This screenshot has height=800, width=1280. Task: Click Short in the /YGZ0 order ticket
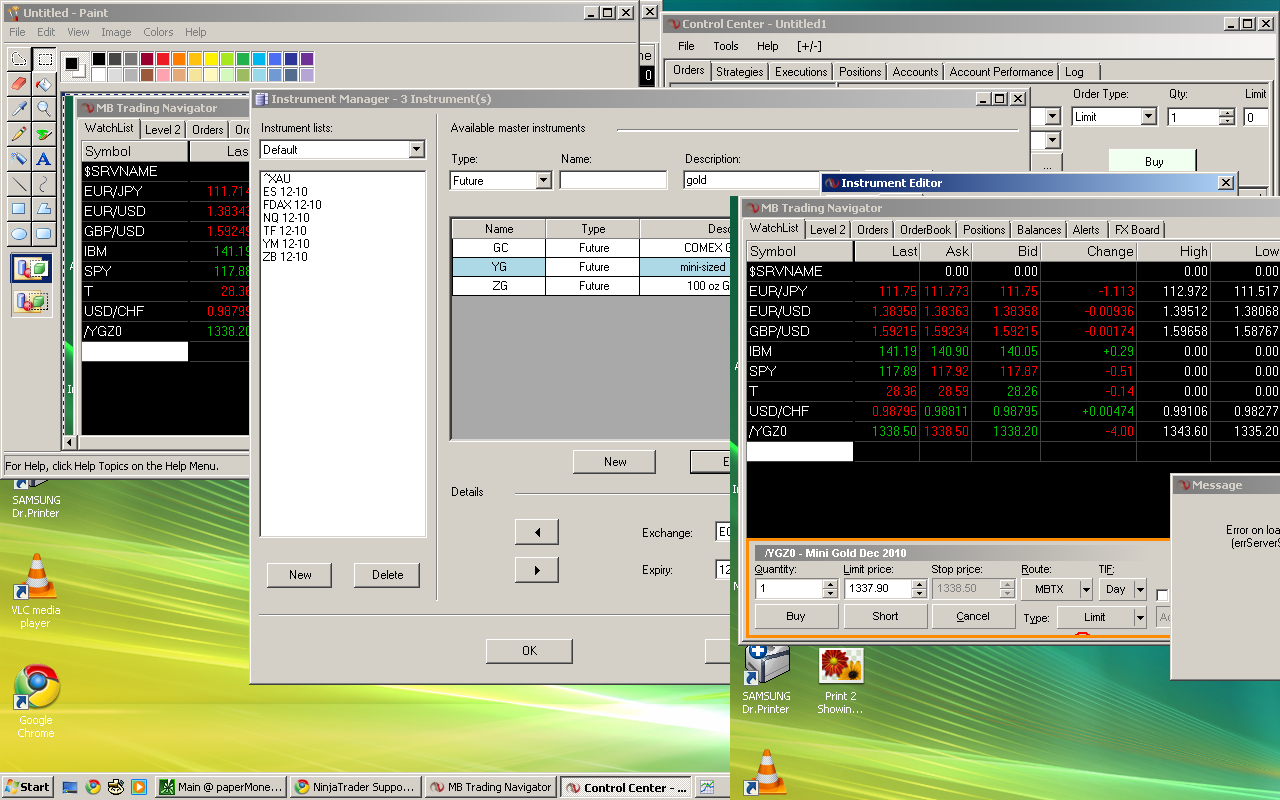pos(885,616)
